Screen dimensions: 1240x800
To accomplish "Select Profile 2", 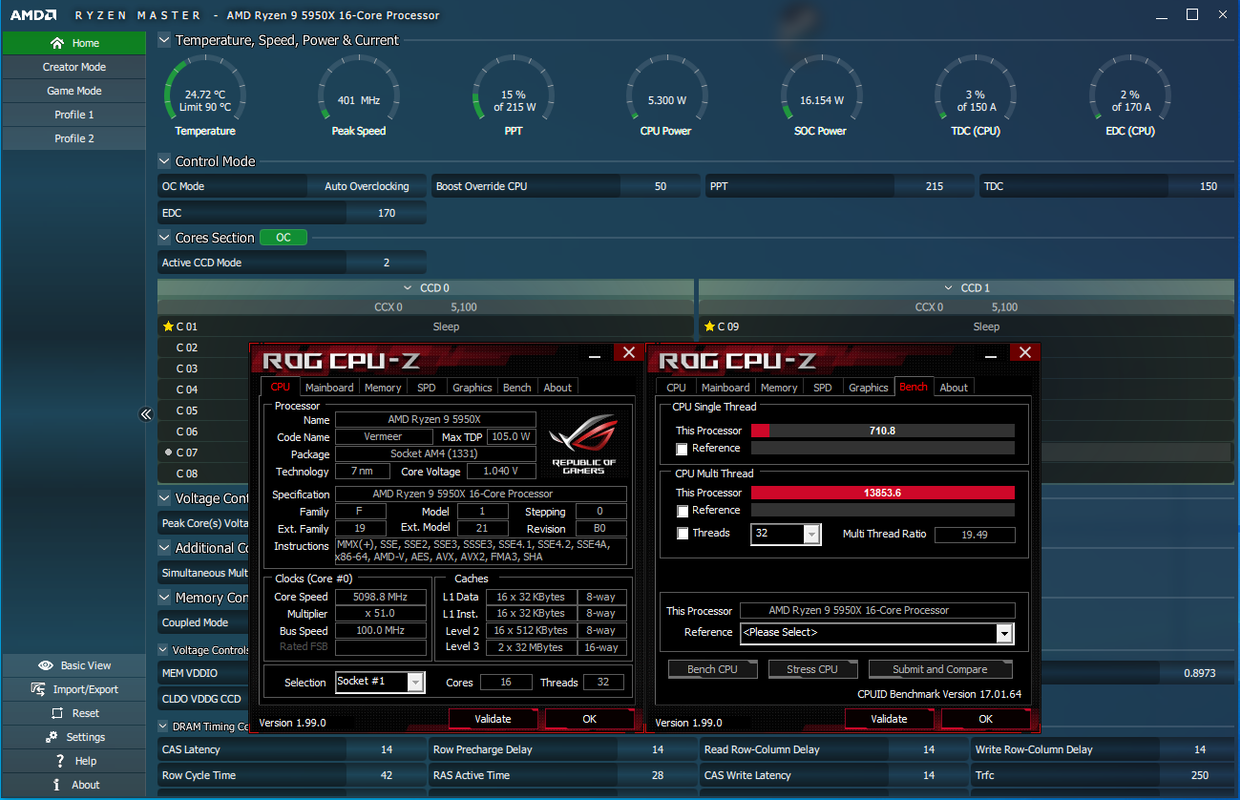I will 74,139.
